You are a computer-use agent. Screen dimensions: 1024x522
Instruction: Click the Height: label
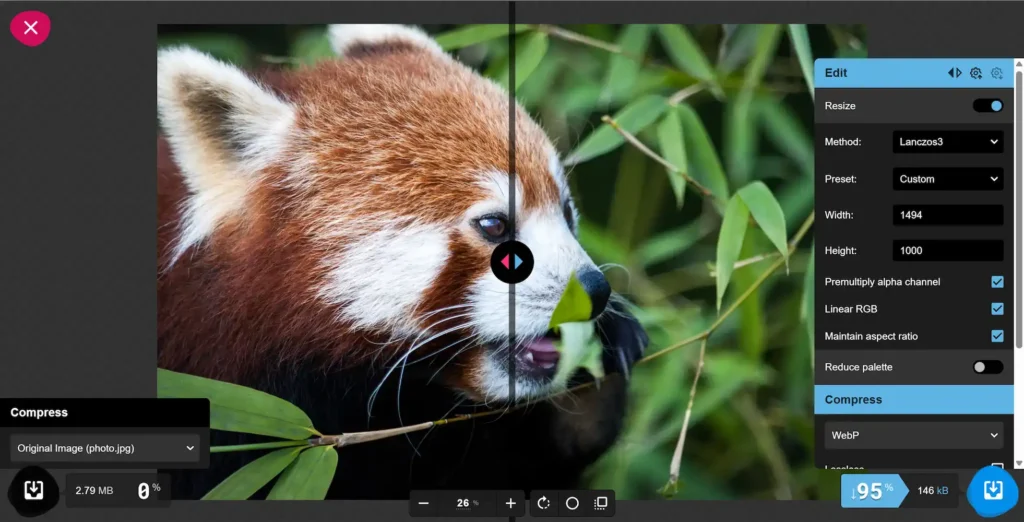(x=840, y=250)
